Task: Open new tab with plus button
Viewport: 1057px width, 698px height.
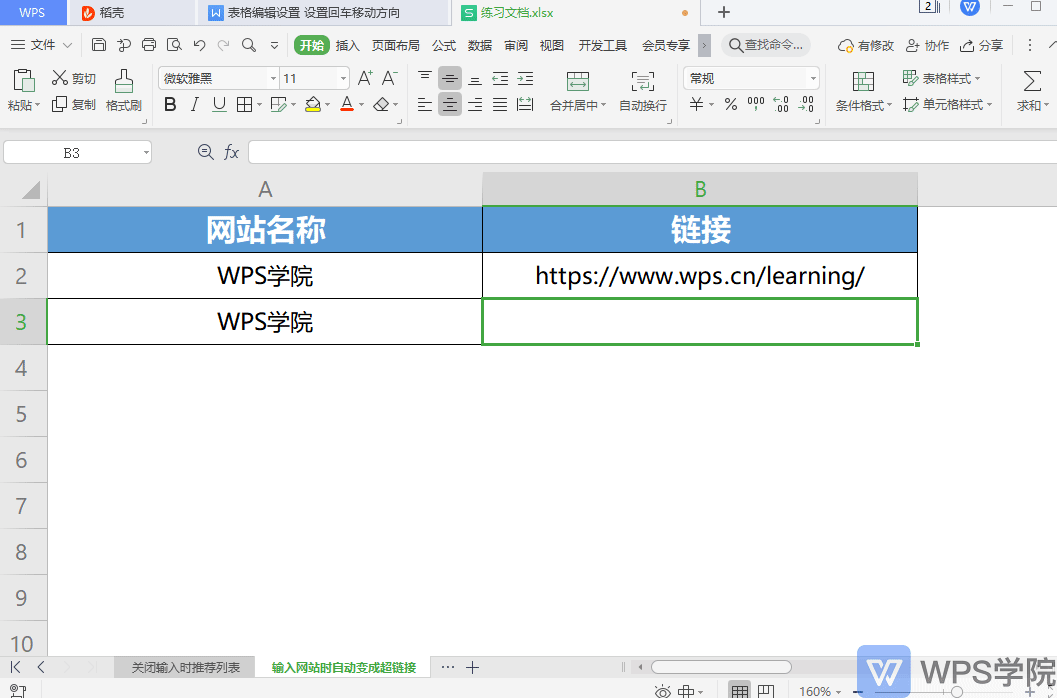Action: 723,12
